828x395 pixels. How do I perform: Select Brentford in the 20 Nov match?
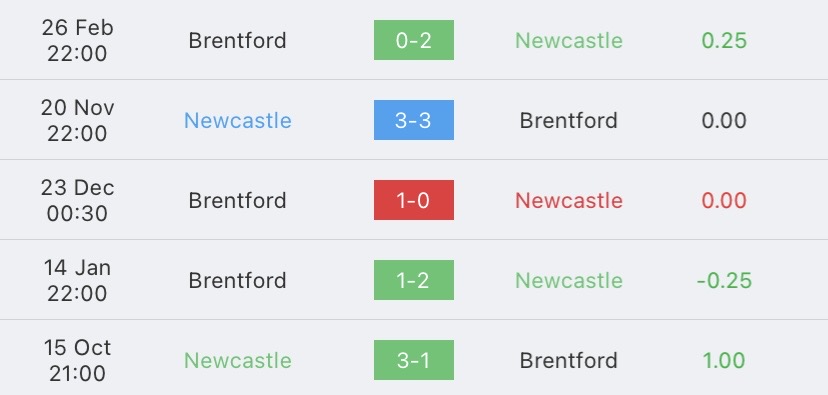569,120
